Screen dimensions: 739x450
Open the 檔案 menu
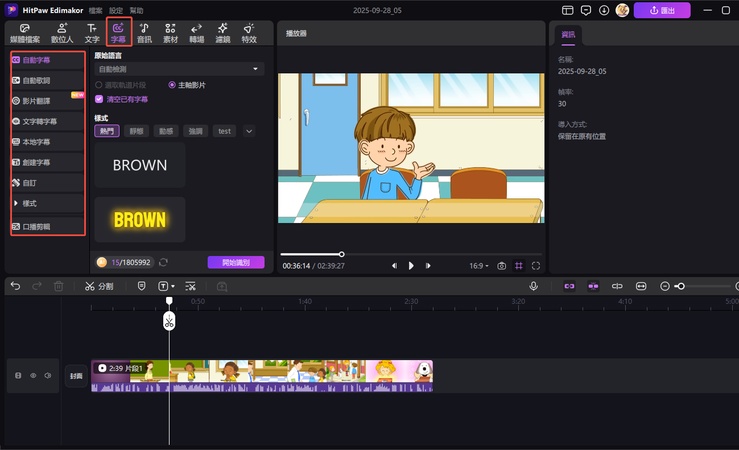coord(95,10)
